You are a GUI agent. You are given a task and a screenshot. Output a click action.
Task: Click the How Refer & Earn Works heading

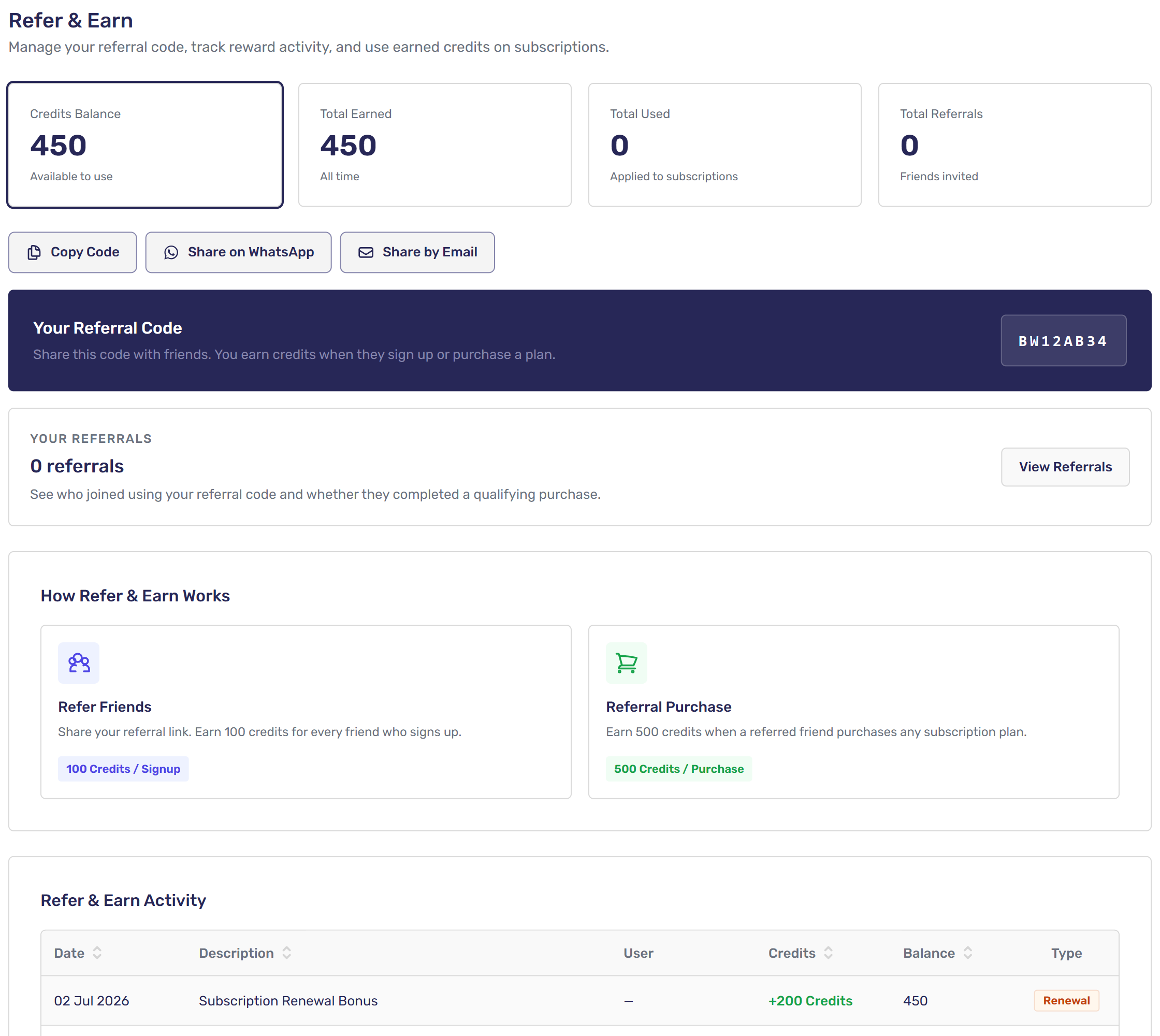coord(135,595)
